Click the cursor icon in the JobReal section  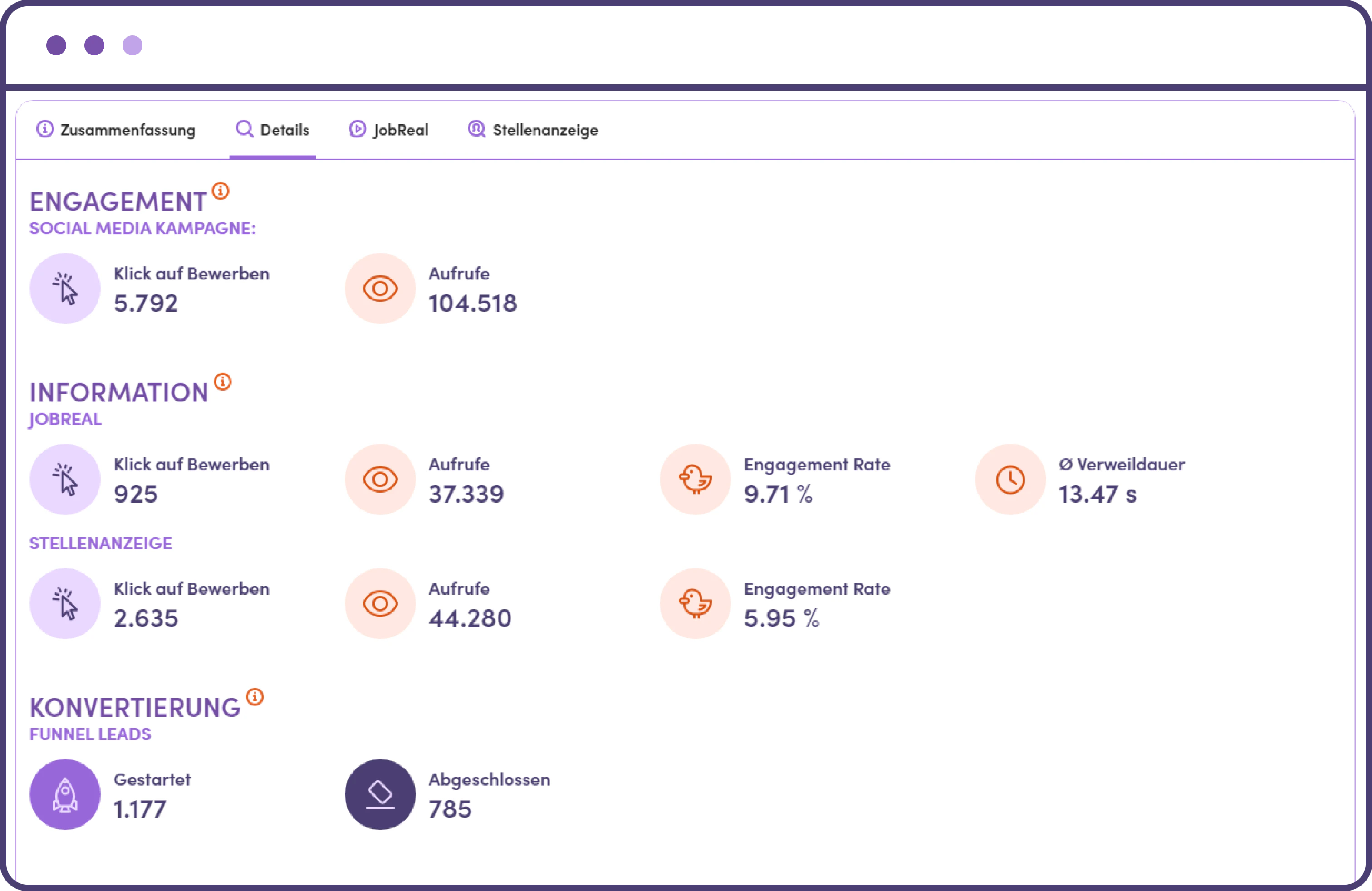pyautogui.click(x=65, y=479)
